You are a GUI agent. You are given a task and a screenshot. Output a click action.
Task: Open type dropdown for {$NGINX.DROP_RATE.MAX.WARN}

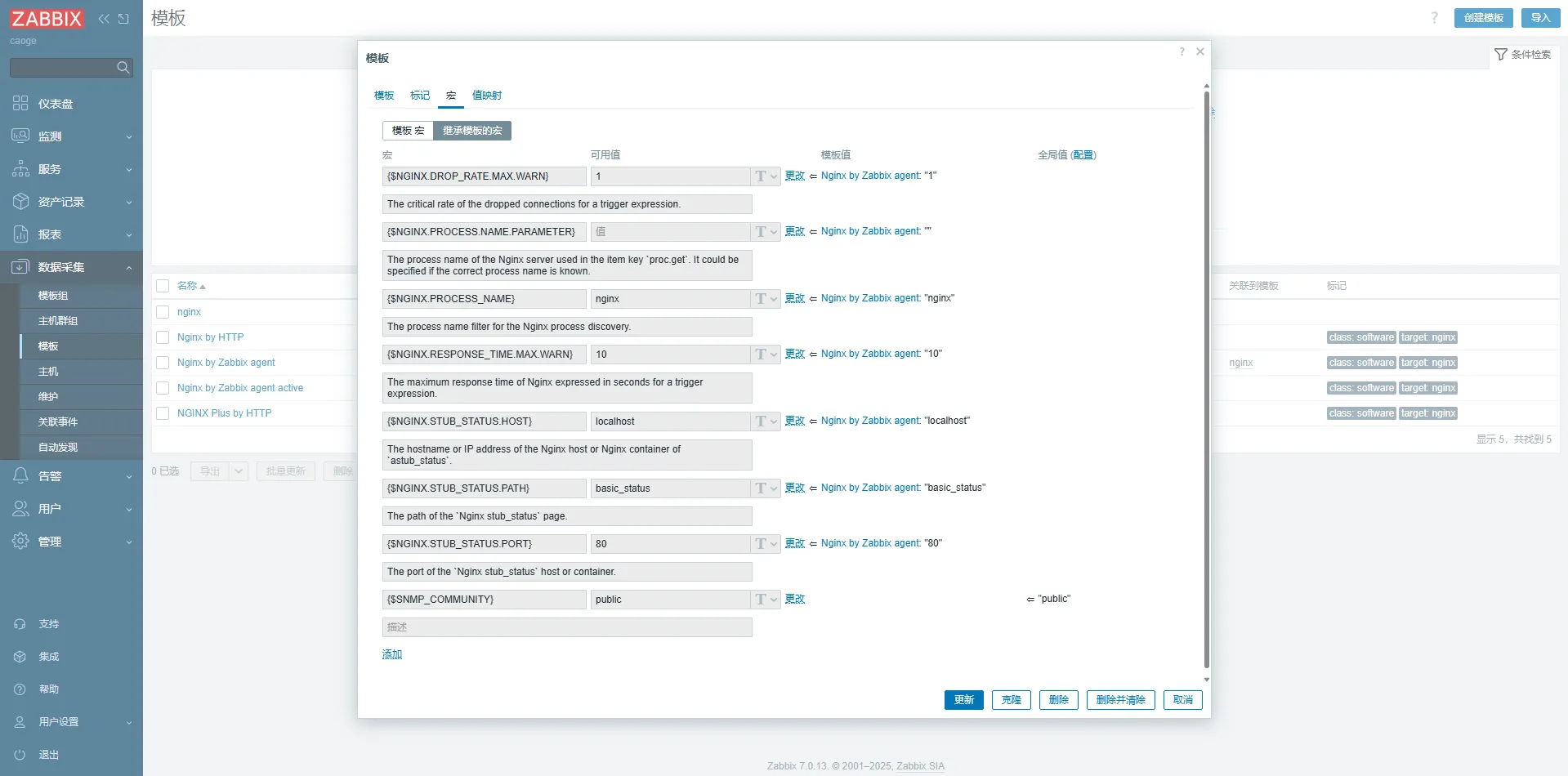point(766,176)
